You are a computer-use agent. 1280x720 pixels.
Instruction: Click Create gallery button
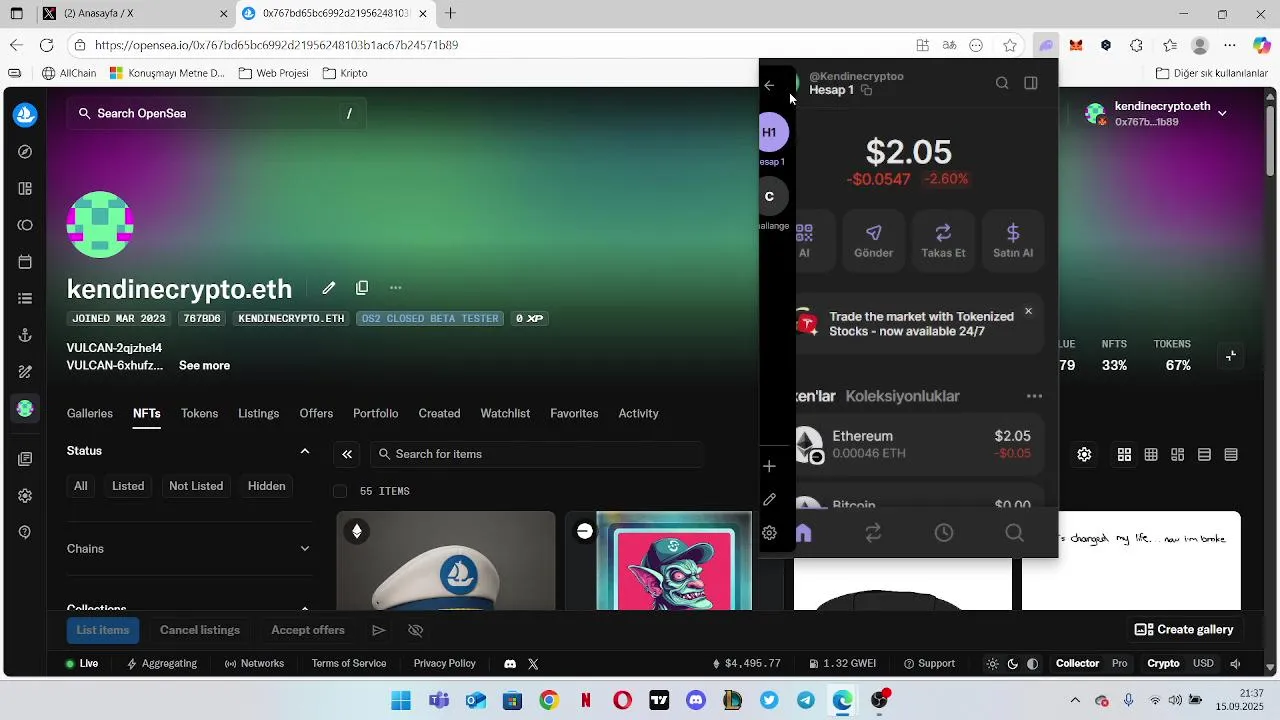1184,630
